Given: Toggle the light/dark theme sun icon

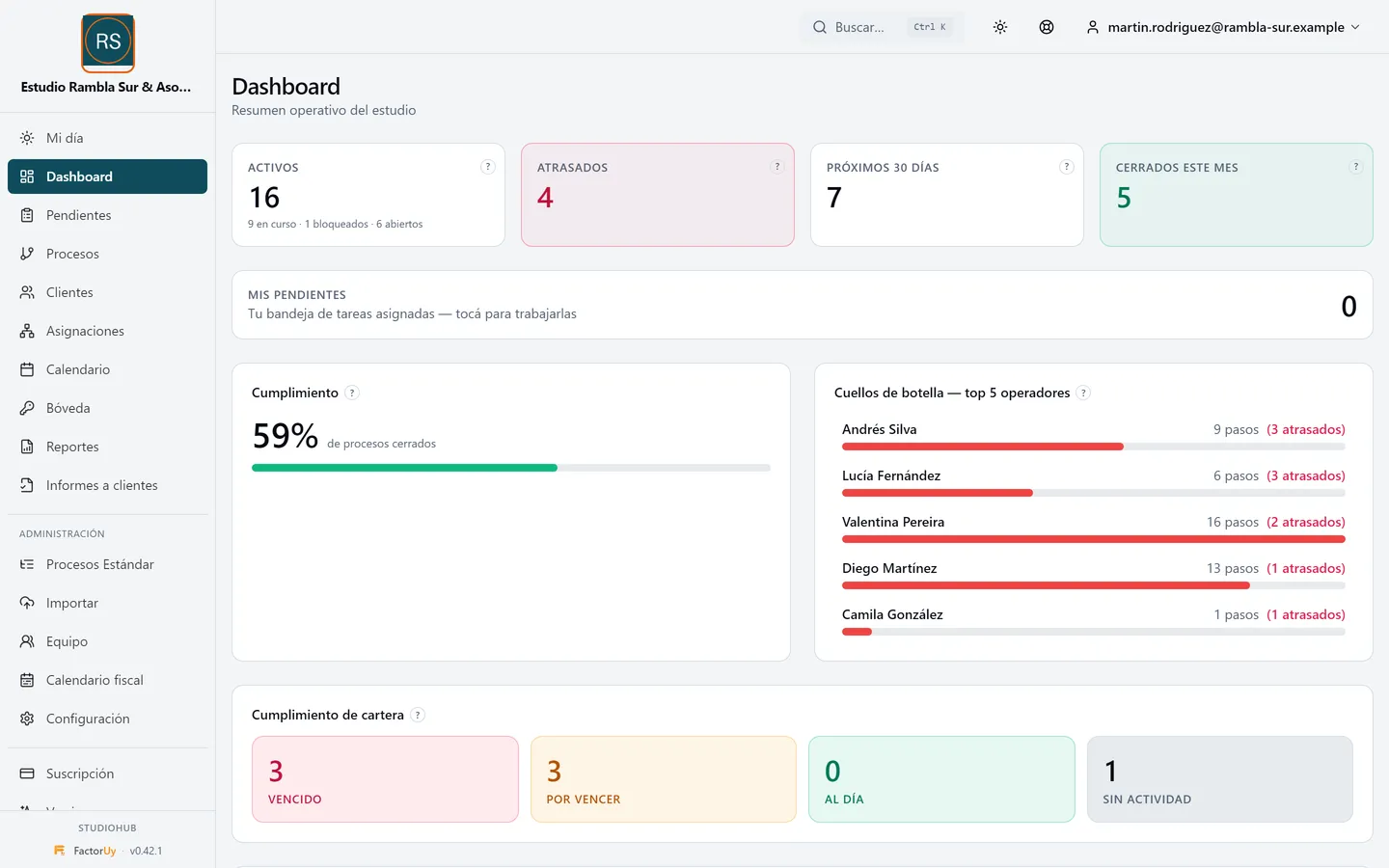Looking at the screenshot, I should [x=1000, y=27].
